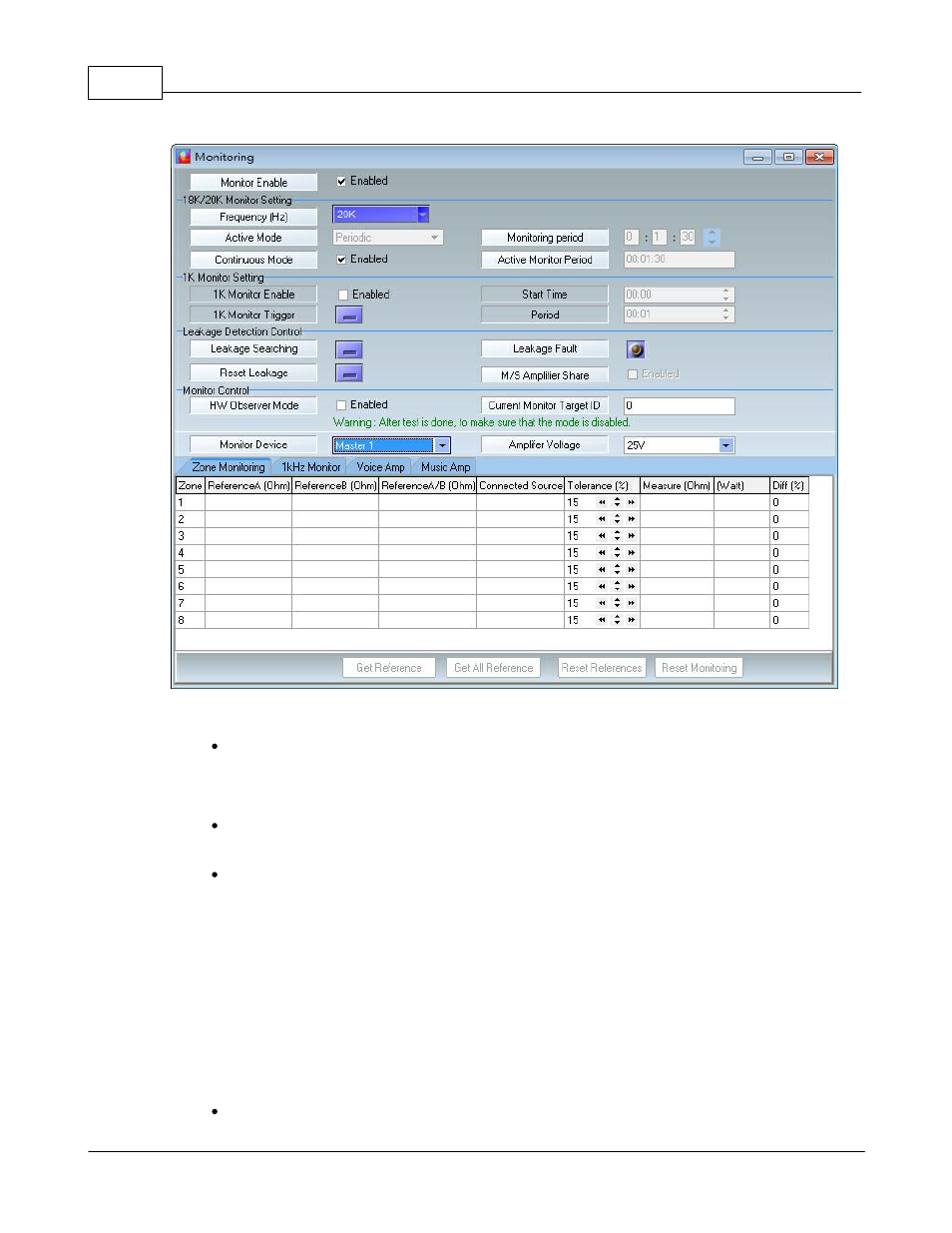Click the Get All Reference button

coord(494,668)
